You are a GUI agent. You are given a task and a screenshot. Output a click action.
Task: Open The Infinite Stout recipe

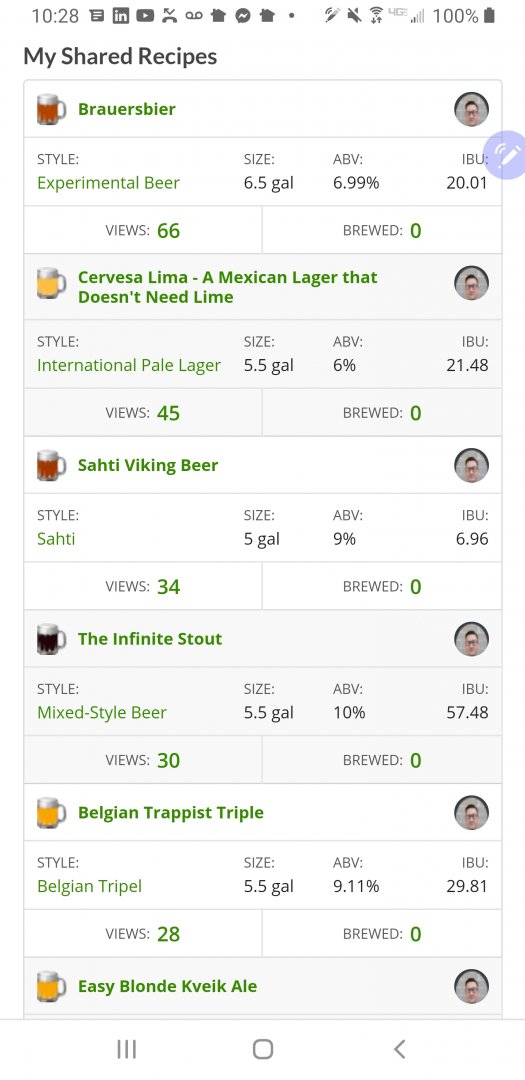tap(150, 638)
